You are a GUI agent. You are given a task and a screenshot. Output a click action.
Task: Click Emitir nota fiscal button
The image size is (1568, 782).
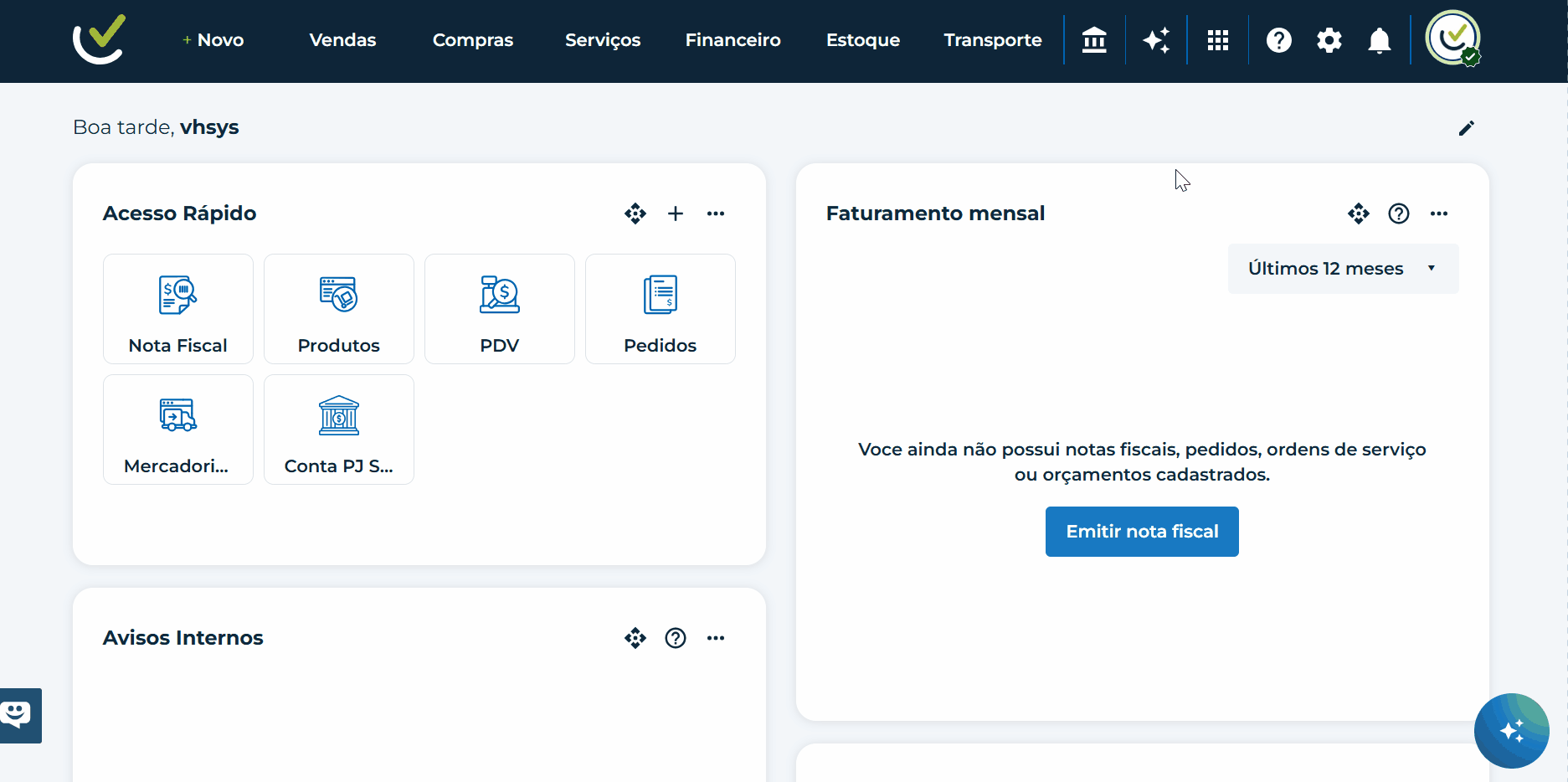pyautogui.click(x=1142, y=532)
